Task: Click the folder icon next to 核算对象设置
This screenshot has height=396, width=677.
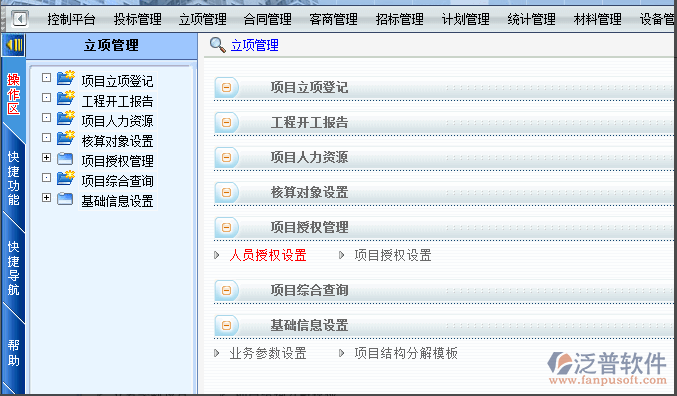Action: coord(66,138)
